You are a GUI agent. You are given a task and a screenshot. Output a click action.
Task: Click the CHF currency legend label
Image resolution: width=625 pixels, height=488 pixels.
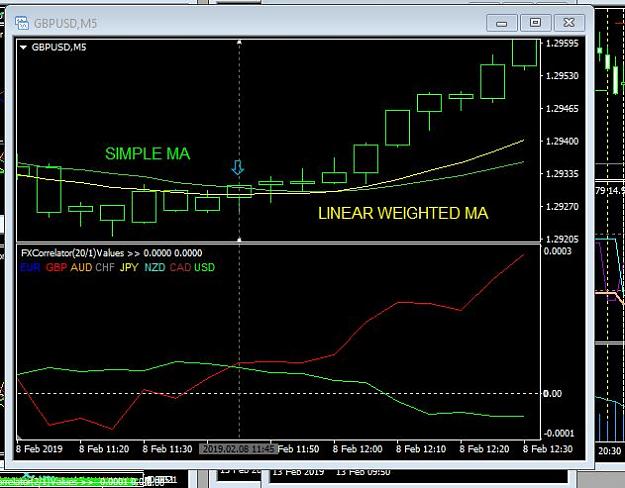(x=105, y=267)
